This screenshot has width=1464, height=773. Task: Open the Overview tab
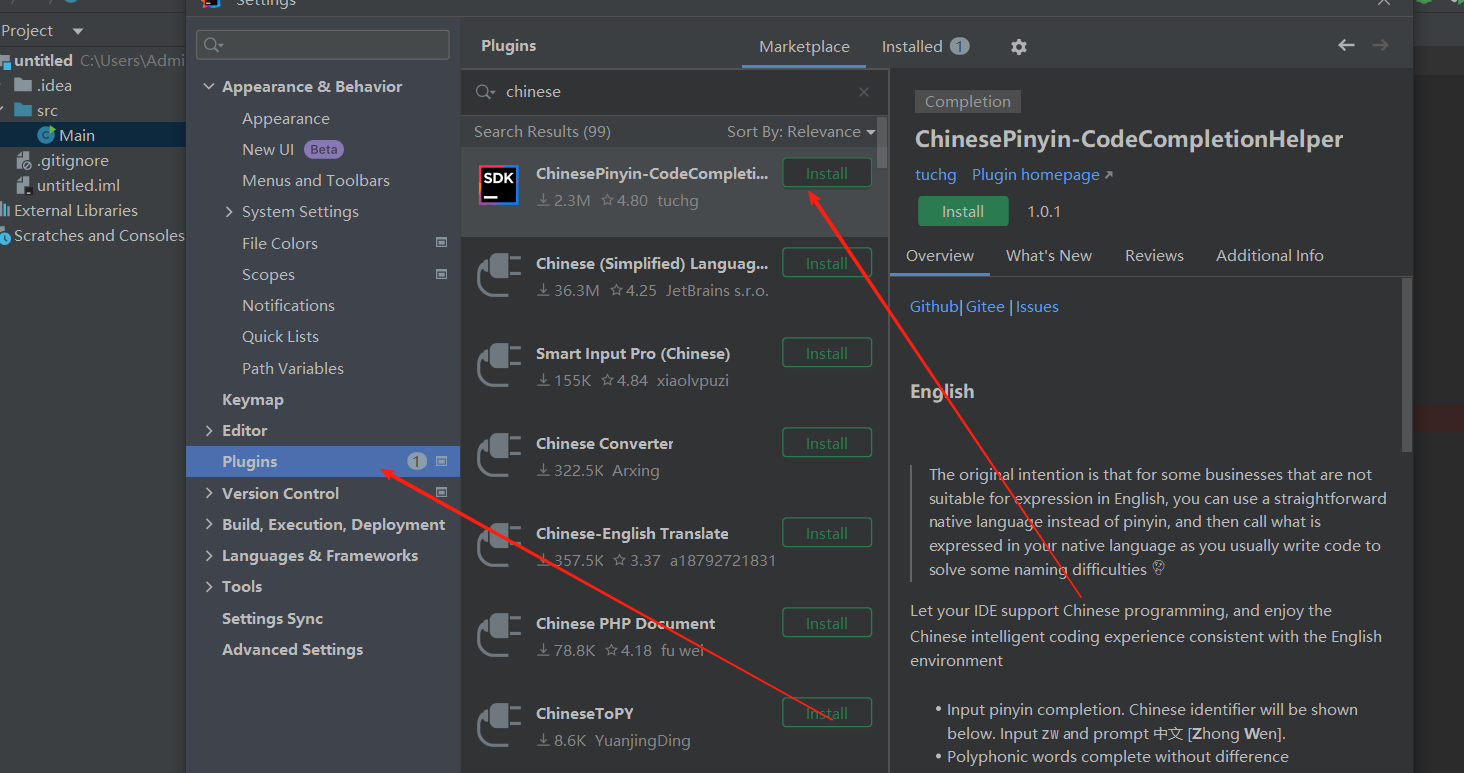pos(940,256)
